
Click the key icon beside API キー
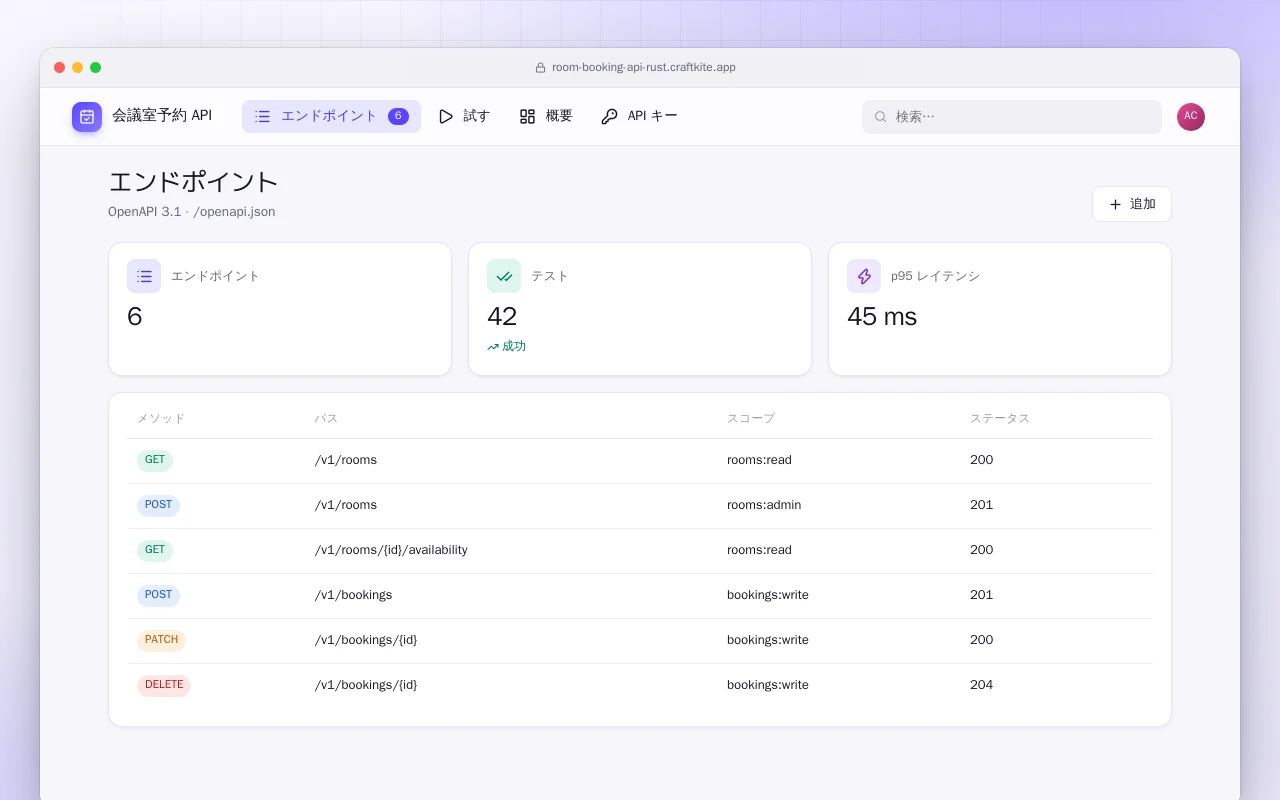click(609, 116)
